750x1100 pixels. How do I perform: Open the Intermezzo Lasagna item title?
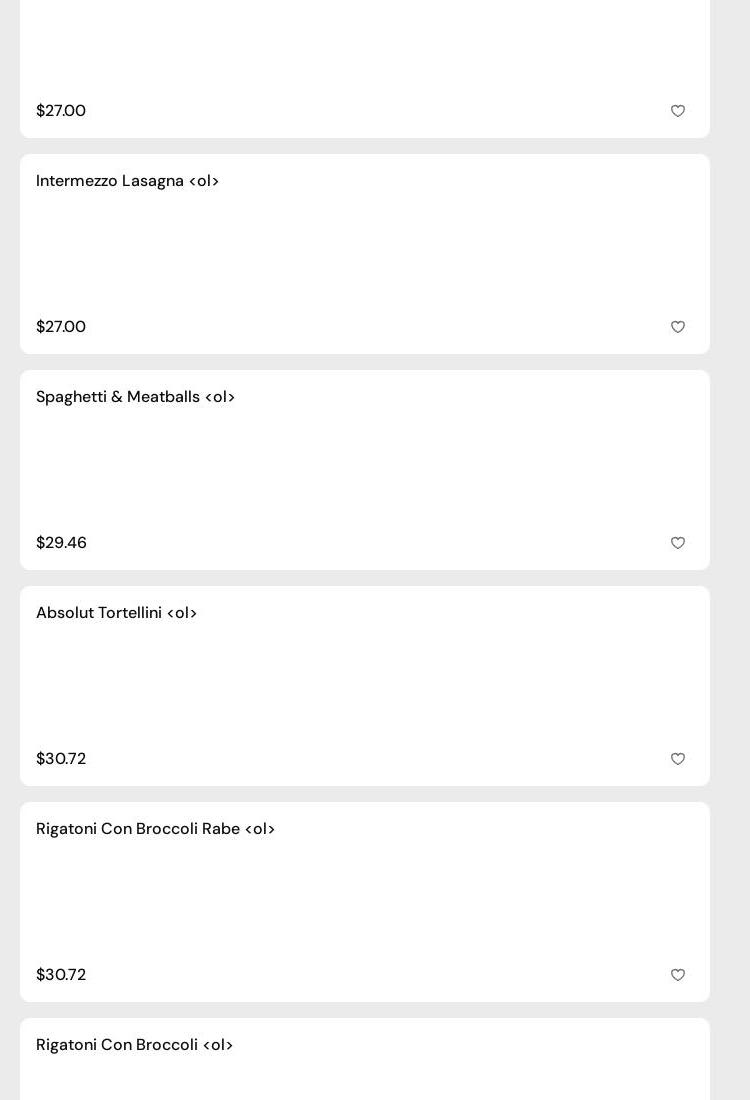(127, 181)
